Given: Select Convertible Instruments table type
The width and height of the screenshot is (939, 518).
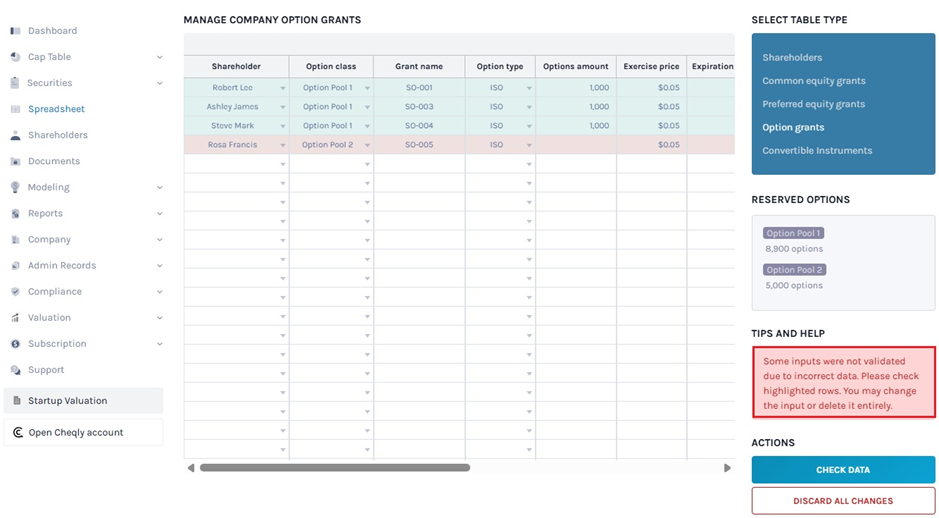Looking at the screenshot, I should (x=817, y=151).
